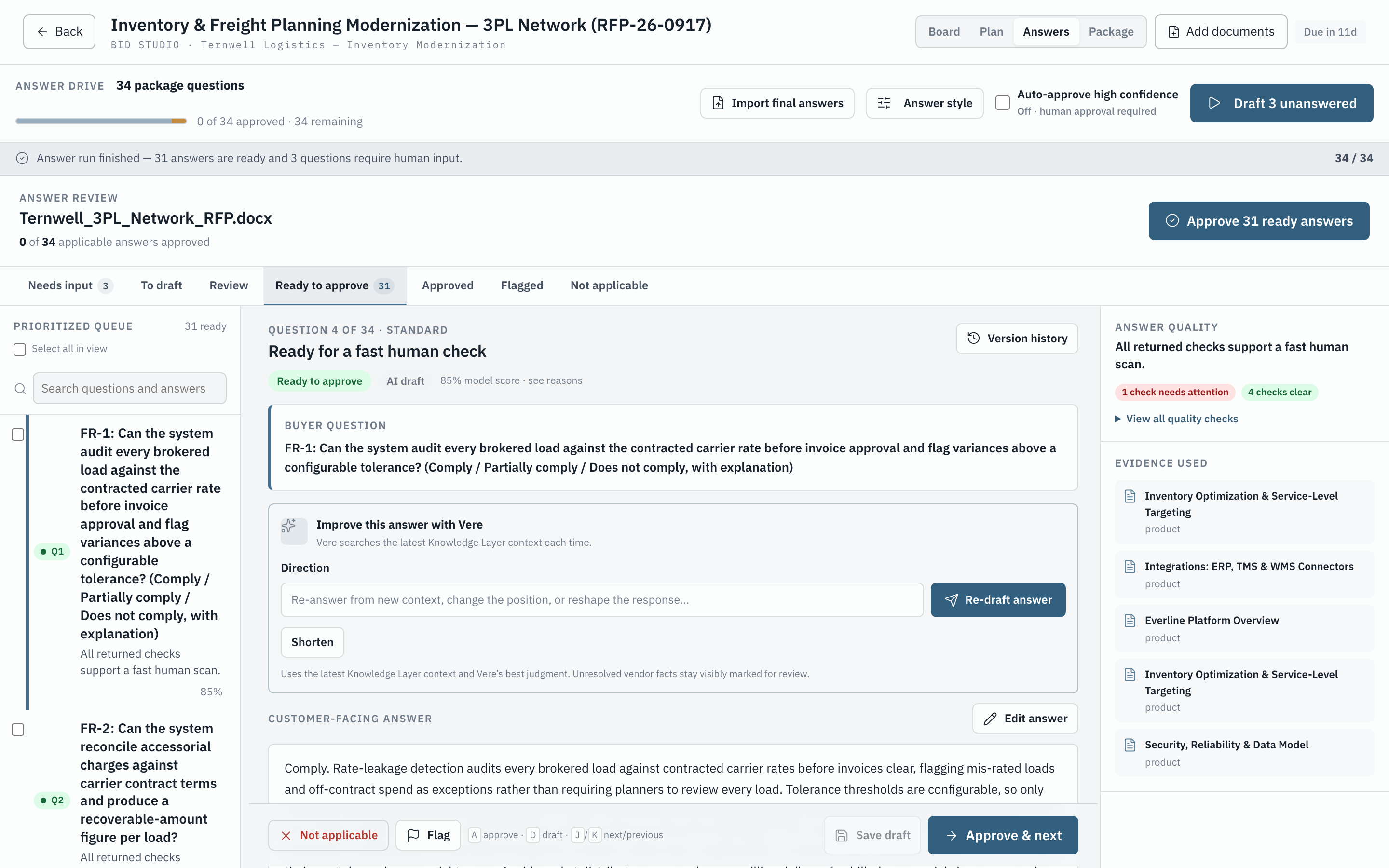The height and width of the screenshot is (868, 1389).
Task: Enable Auto-approve high confidence checkbox
Action: point(1003,103)
